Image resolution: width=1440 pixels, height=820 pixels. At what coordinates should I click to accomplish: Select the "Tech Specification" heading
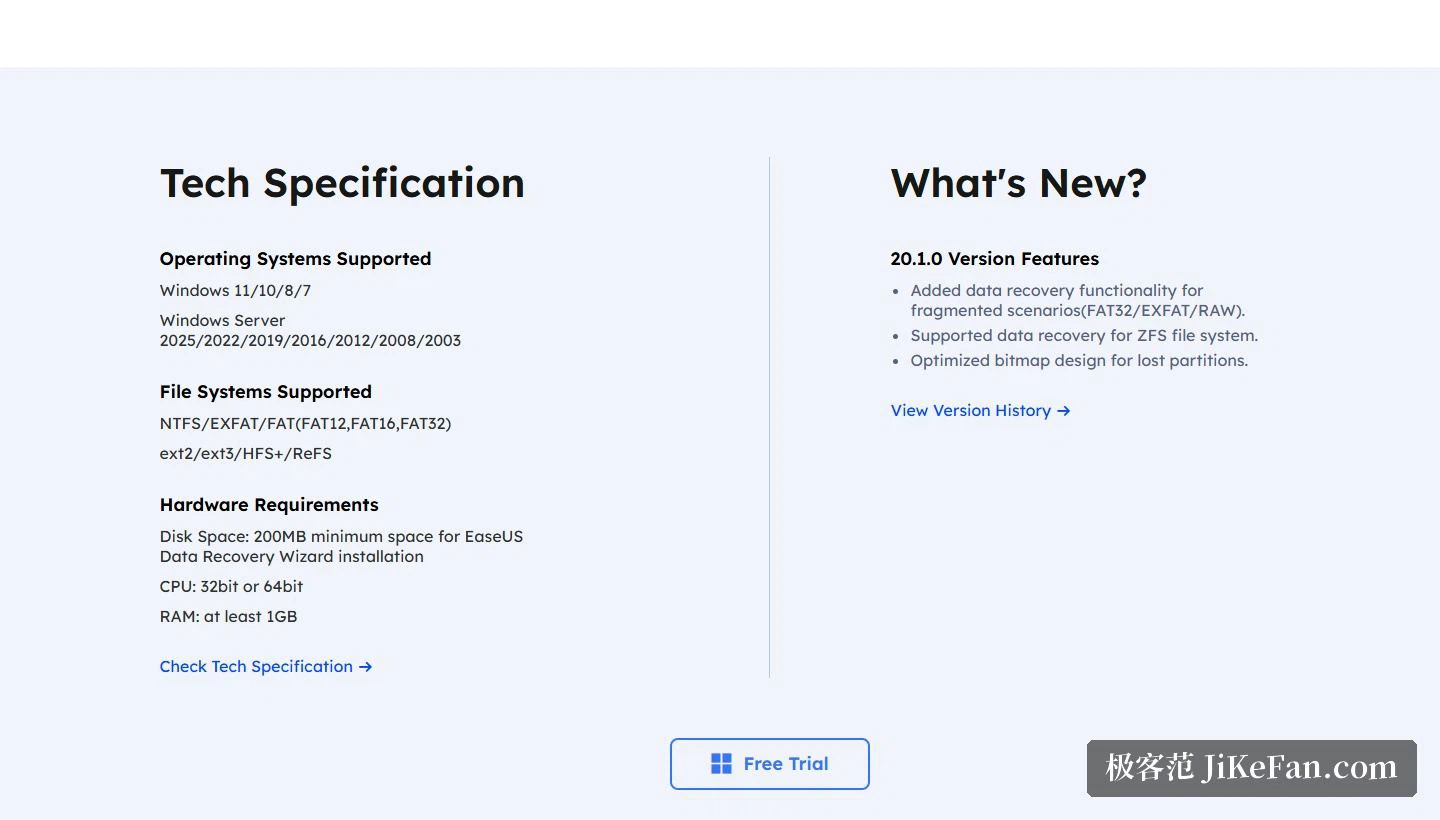click(x=342, y=183)
